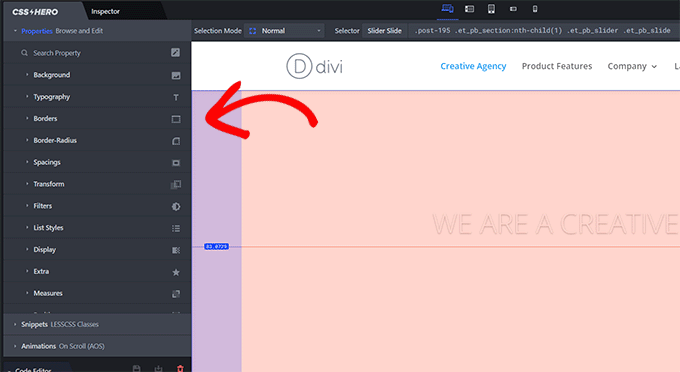This screenshot has height=372, width=680.
Task: Expand the Typography property group
Action: pyautogui.click(x=97, y=97)
